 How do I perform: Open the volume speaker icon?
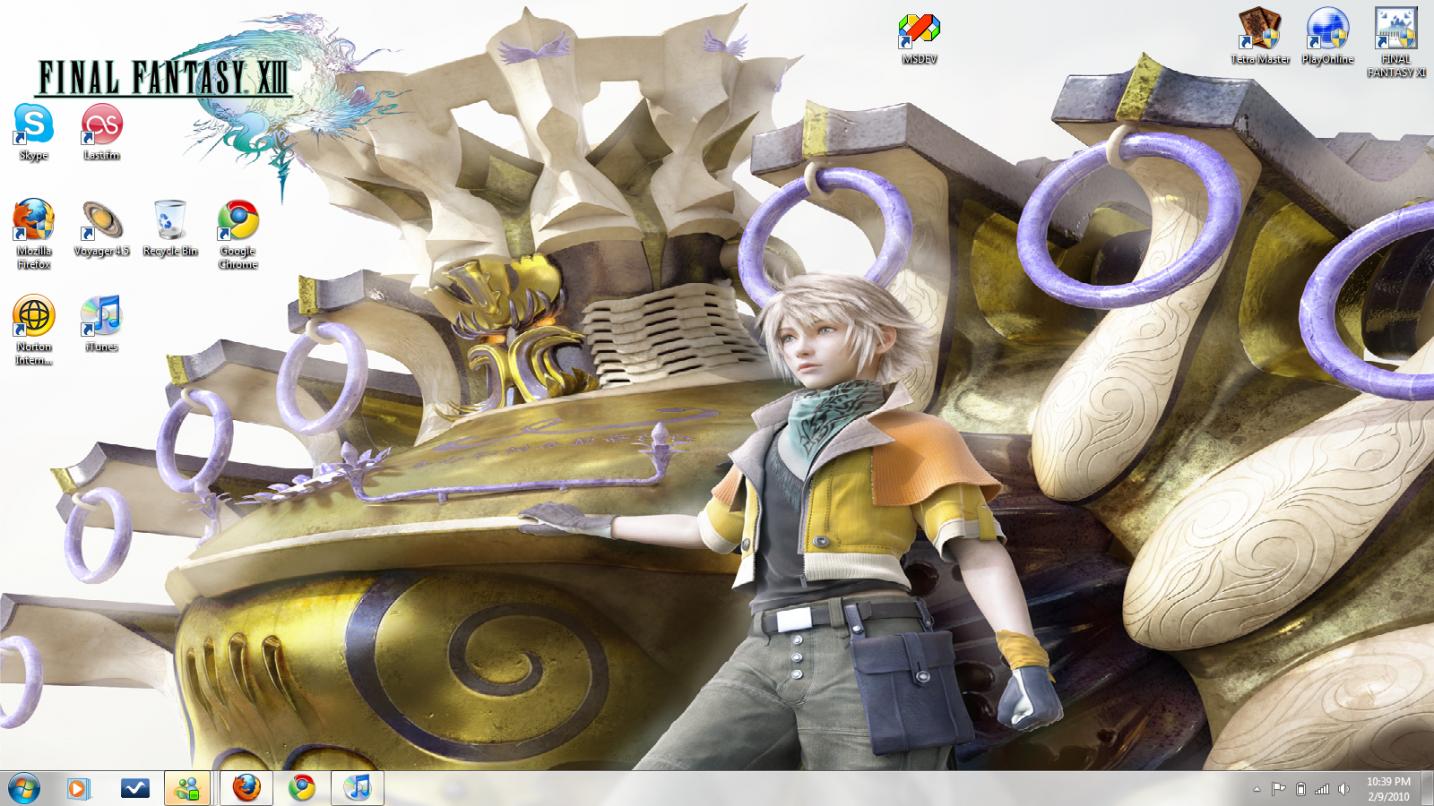tap(1344, 789)
